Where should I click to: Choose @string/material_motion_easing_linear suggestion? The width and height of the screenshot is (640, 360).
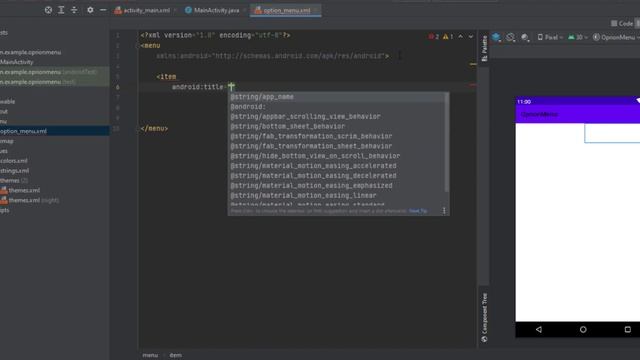336,195
